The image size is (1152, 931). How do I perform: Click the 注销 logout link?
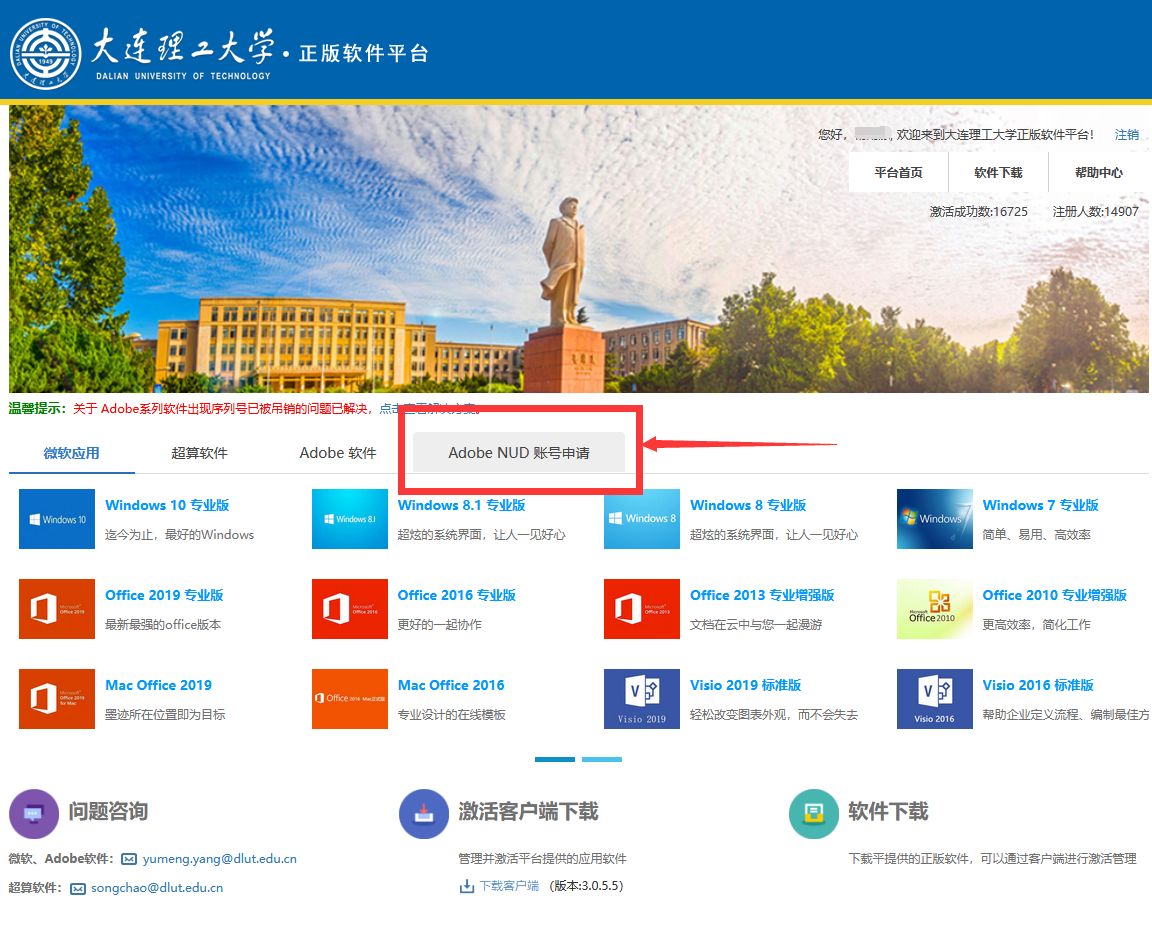pos(1126,134)
